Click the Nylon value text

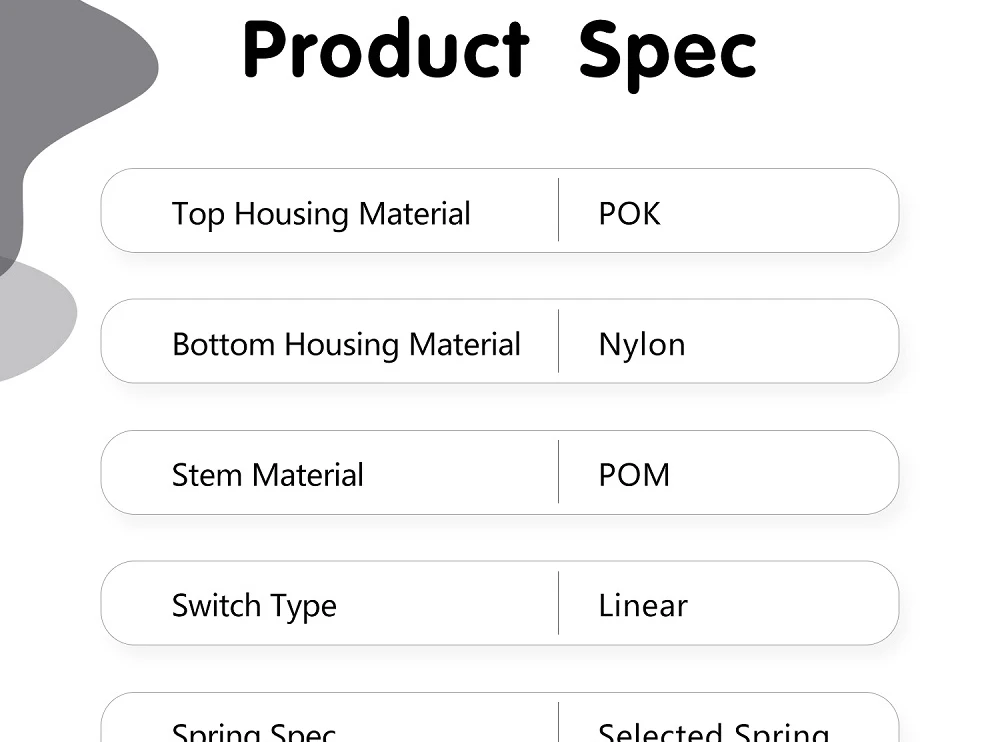(642, 345)
